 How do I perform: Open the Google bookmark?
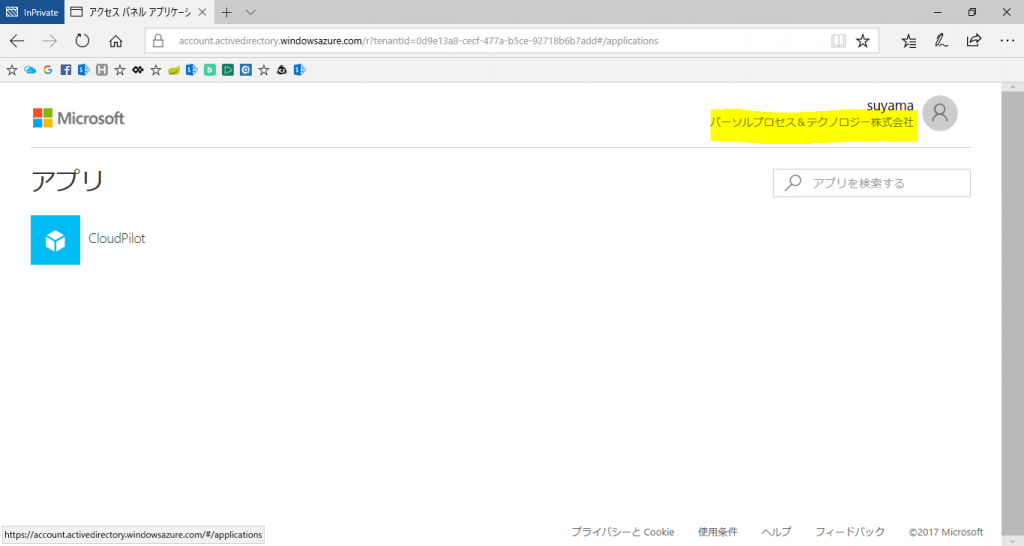(48, 70)
